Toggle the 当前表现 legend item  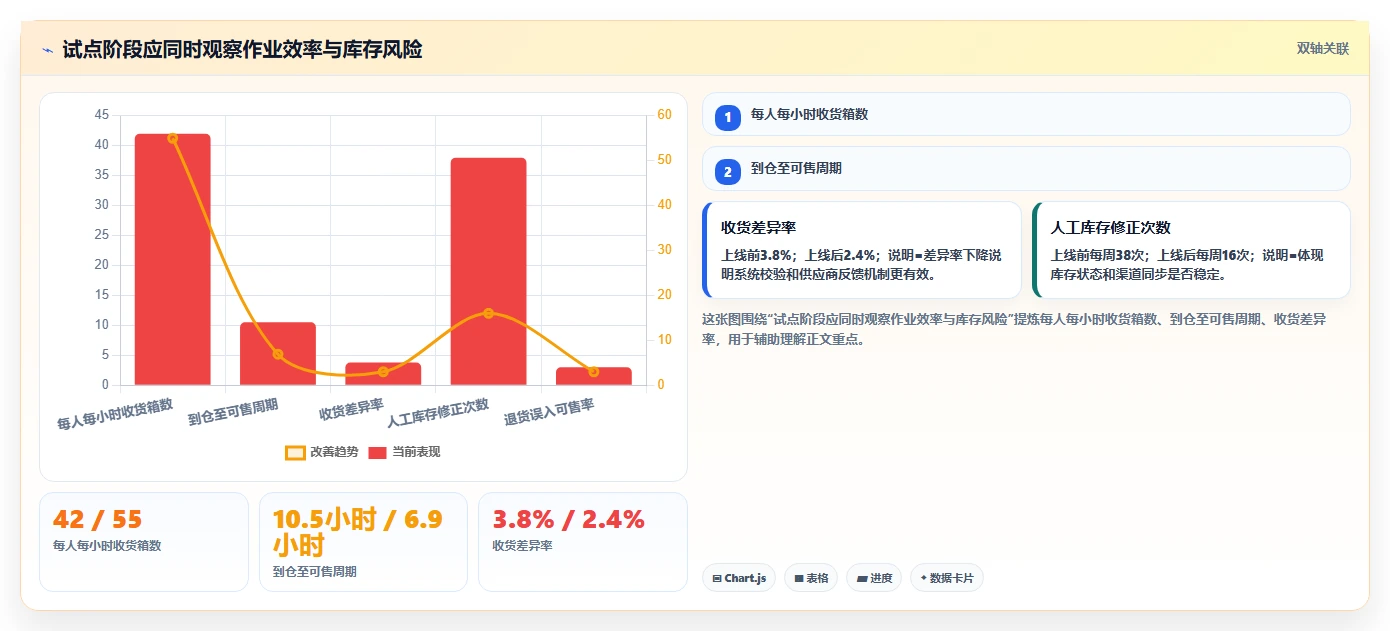tap(404, 452)
